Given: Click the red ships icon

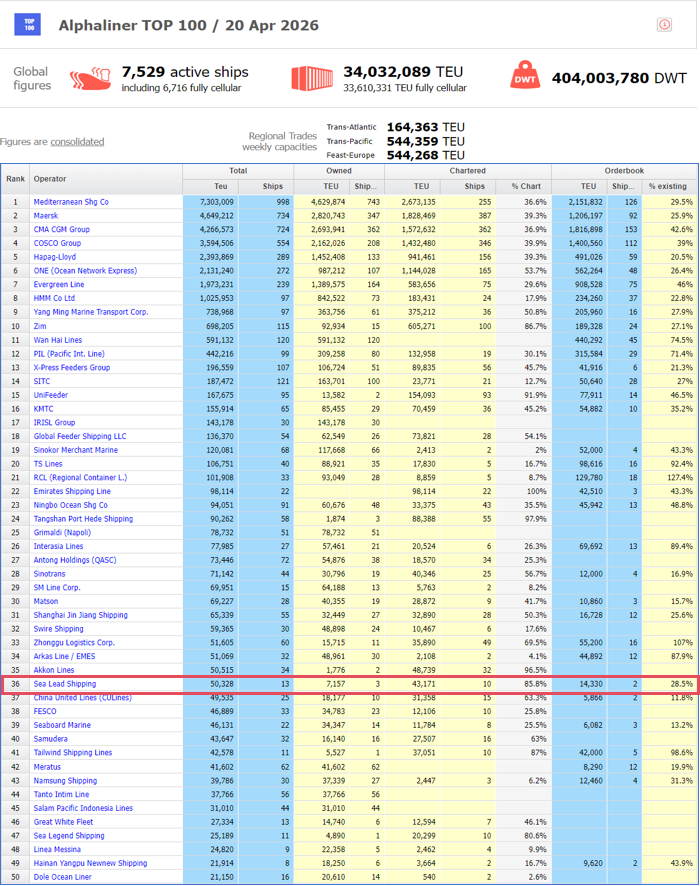Looking at the screenshot, I should click(88, 78).
